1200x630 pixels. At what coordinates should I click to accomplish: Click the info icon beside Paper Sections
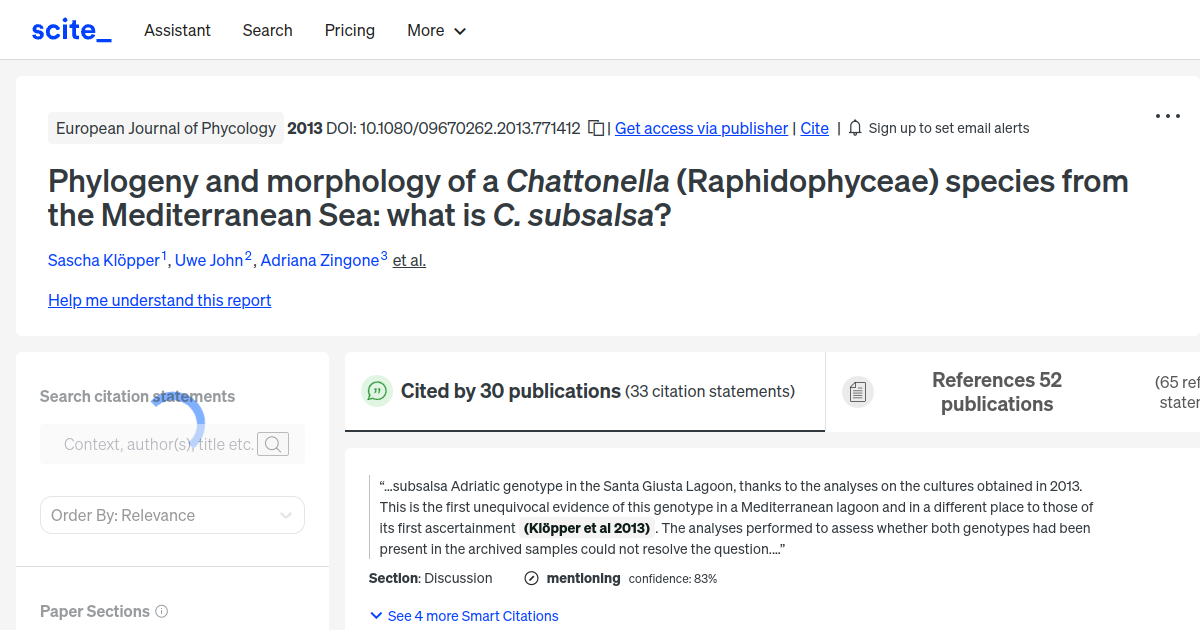[x=162, y=611]
